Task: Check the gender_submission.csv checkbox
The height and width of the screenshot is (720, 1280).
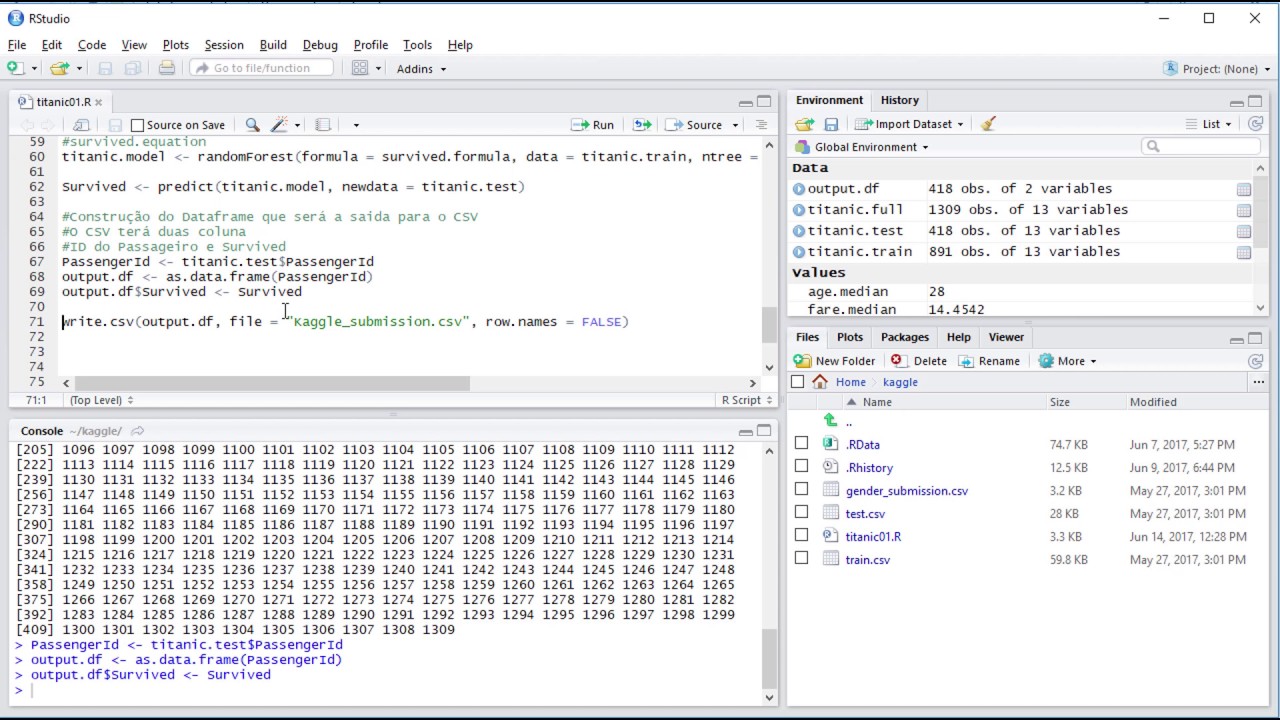Action: pyautogui.click(x=801, y=490)
